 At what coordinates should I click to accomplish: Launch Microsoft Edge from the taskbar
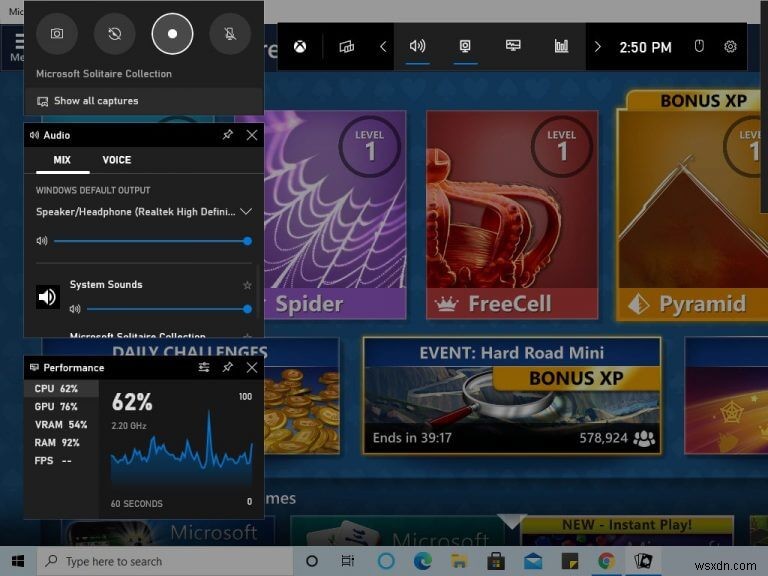pos(423,561)
